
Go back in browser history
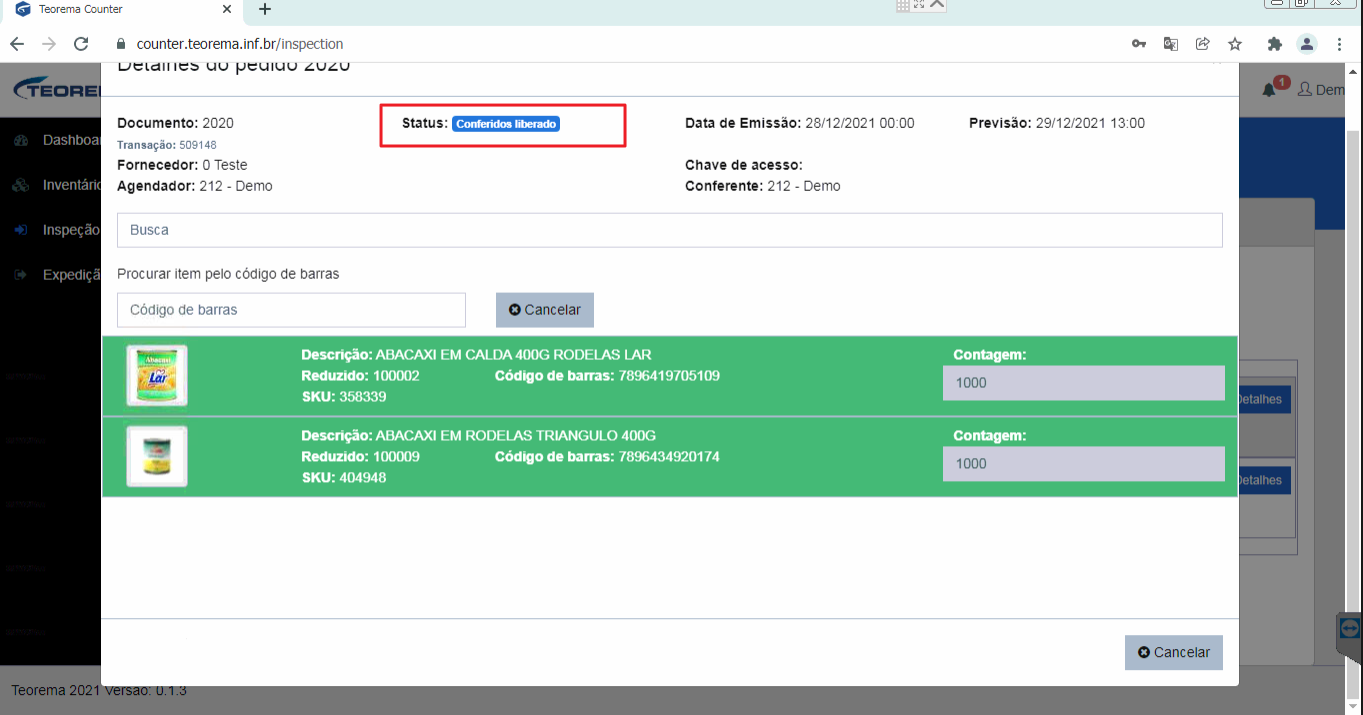(17, 44)
